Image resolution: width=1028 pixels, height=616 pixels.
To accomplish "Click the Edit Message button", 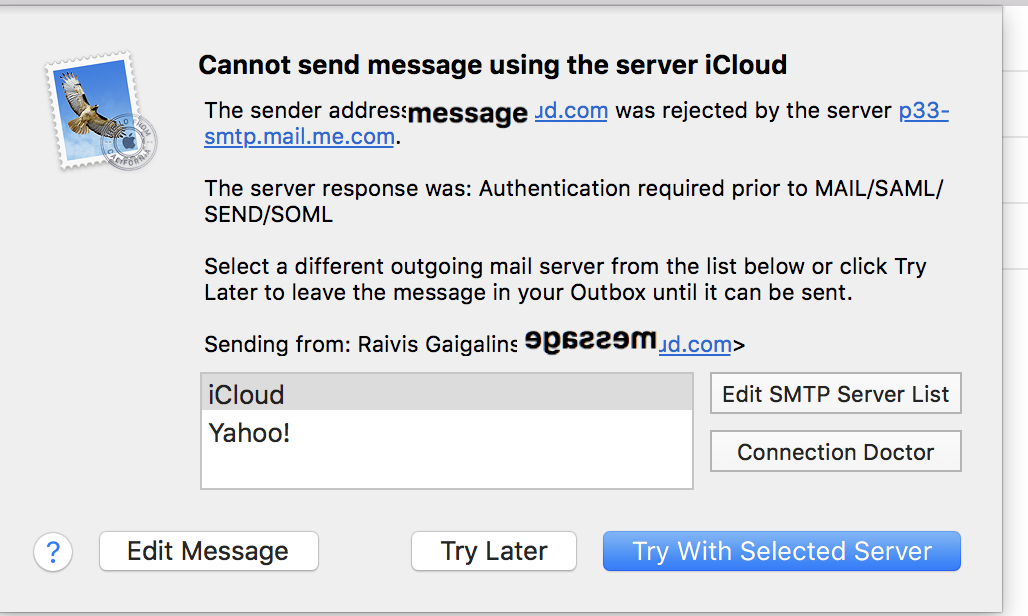I will [x=208, y=551].
